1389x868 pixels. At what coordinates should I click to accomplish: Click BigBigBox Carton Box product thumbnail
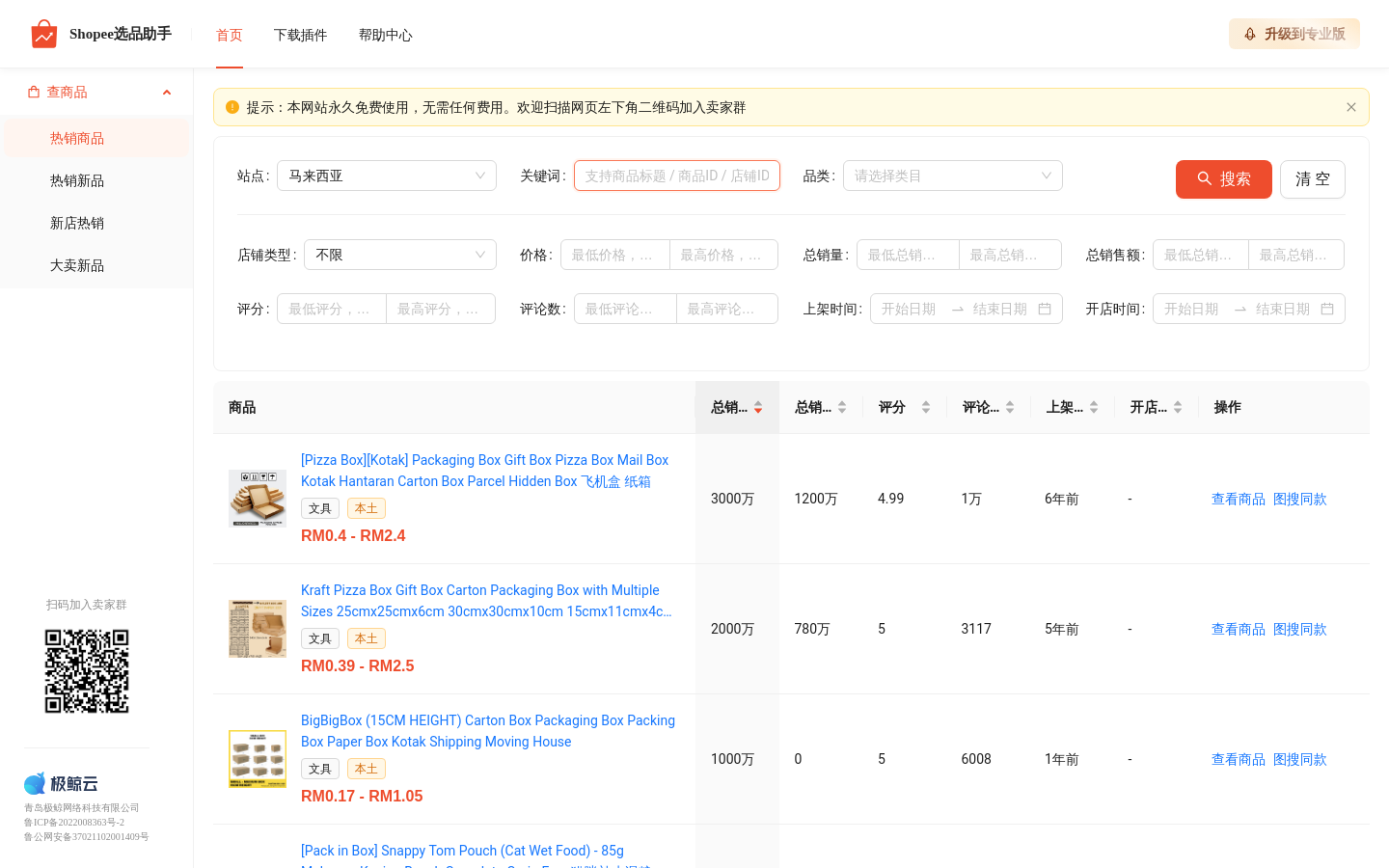click(x=258, y=759)
